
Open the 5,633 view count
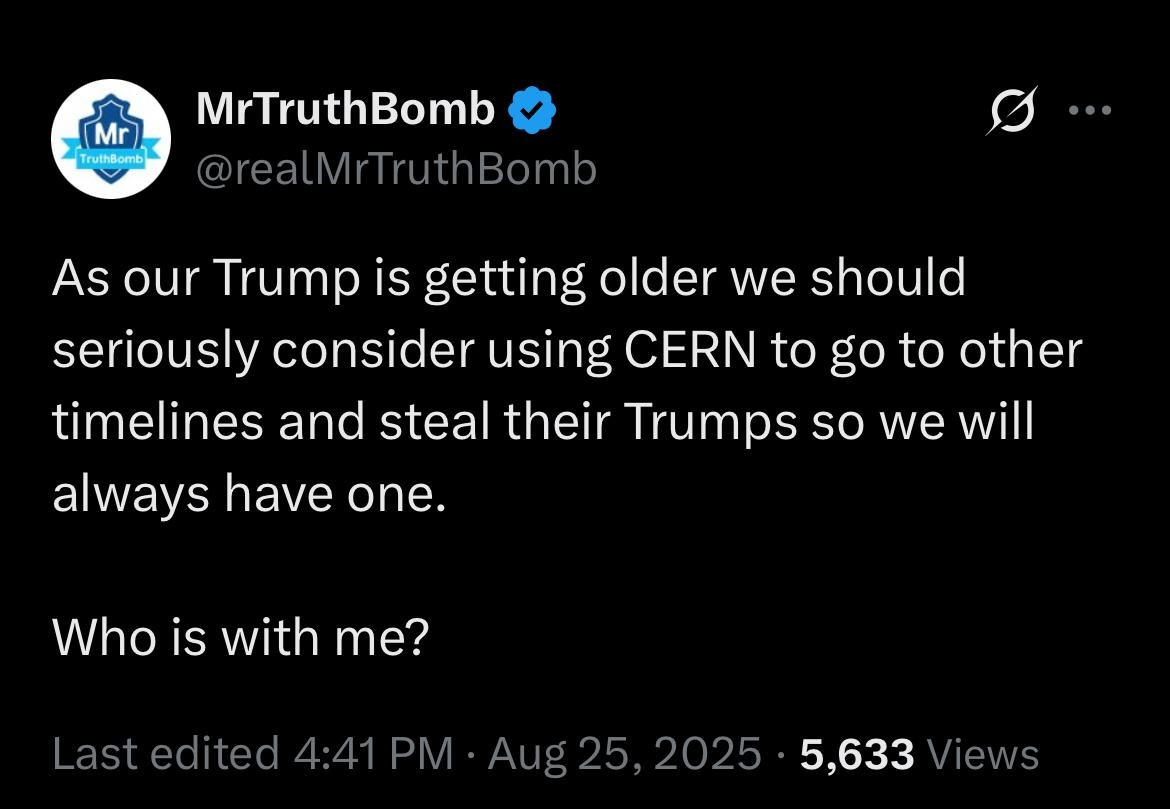pyautogui.click(x=857, y=754)
